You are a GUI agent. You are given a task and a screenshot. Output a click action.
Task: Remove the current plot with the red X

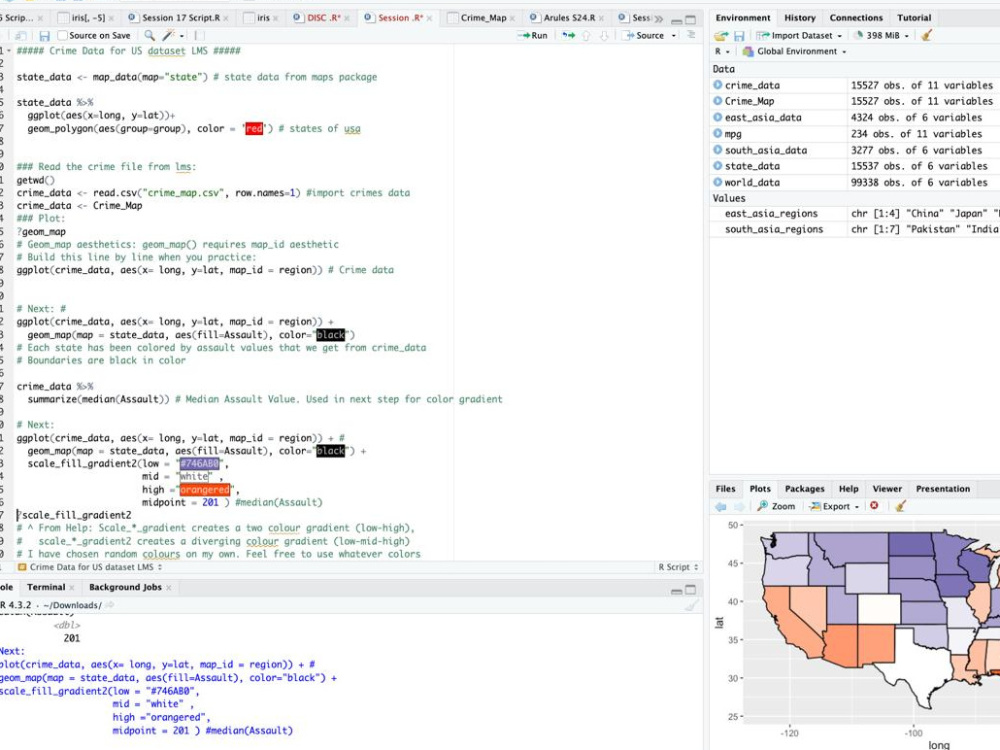pos(876,505)
